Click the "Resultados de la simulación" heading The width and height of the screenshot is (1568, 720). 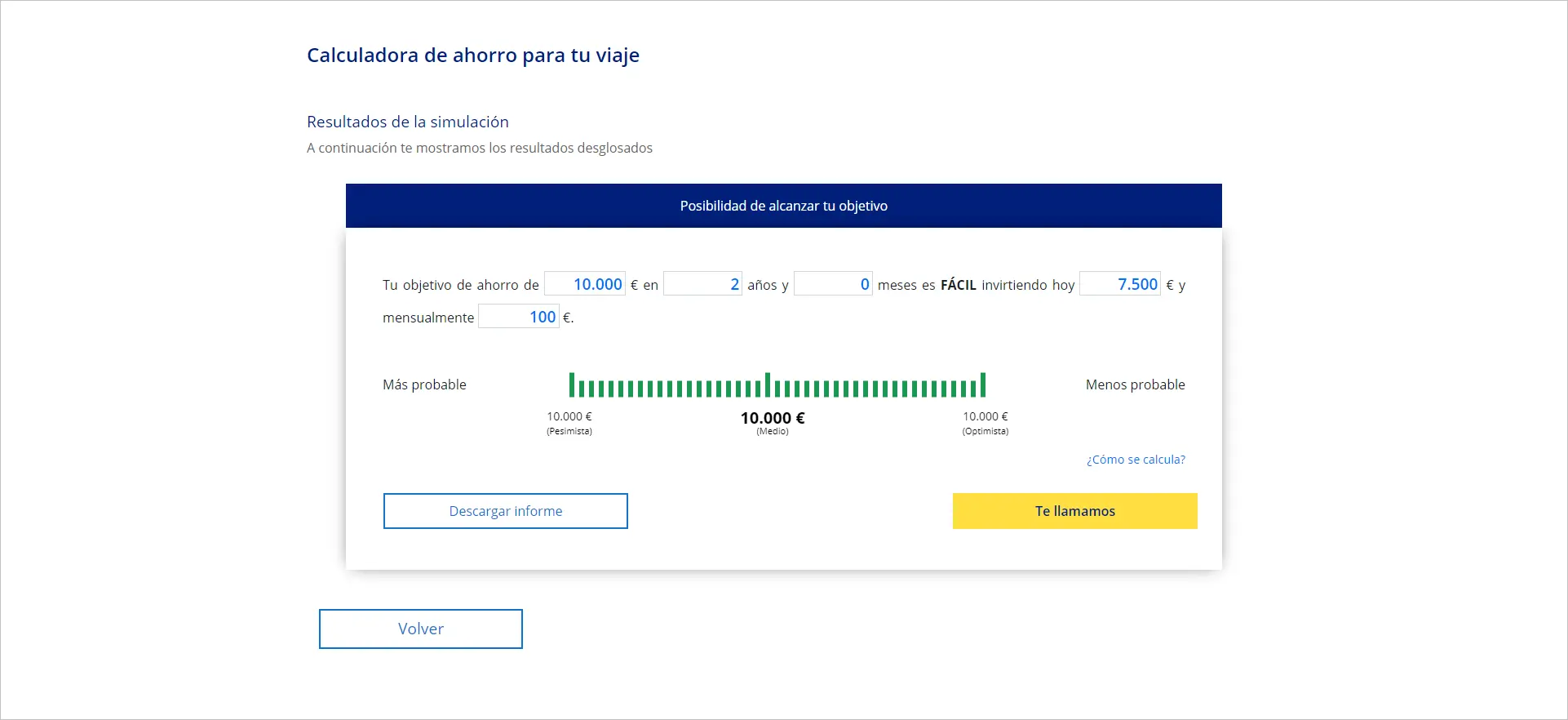coord(408,122)
